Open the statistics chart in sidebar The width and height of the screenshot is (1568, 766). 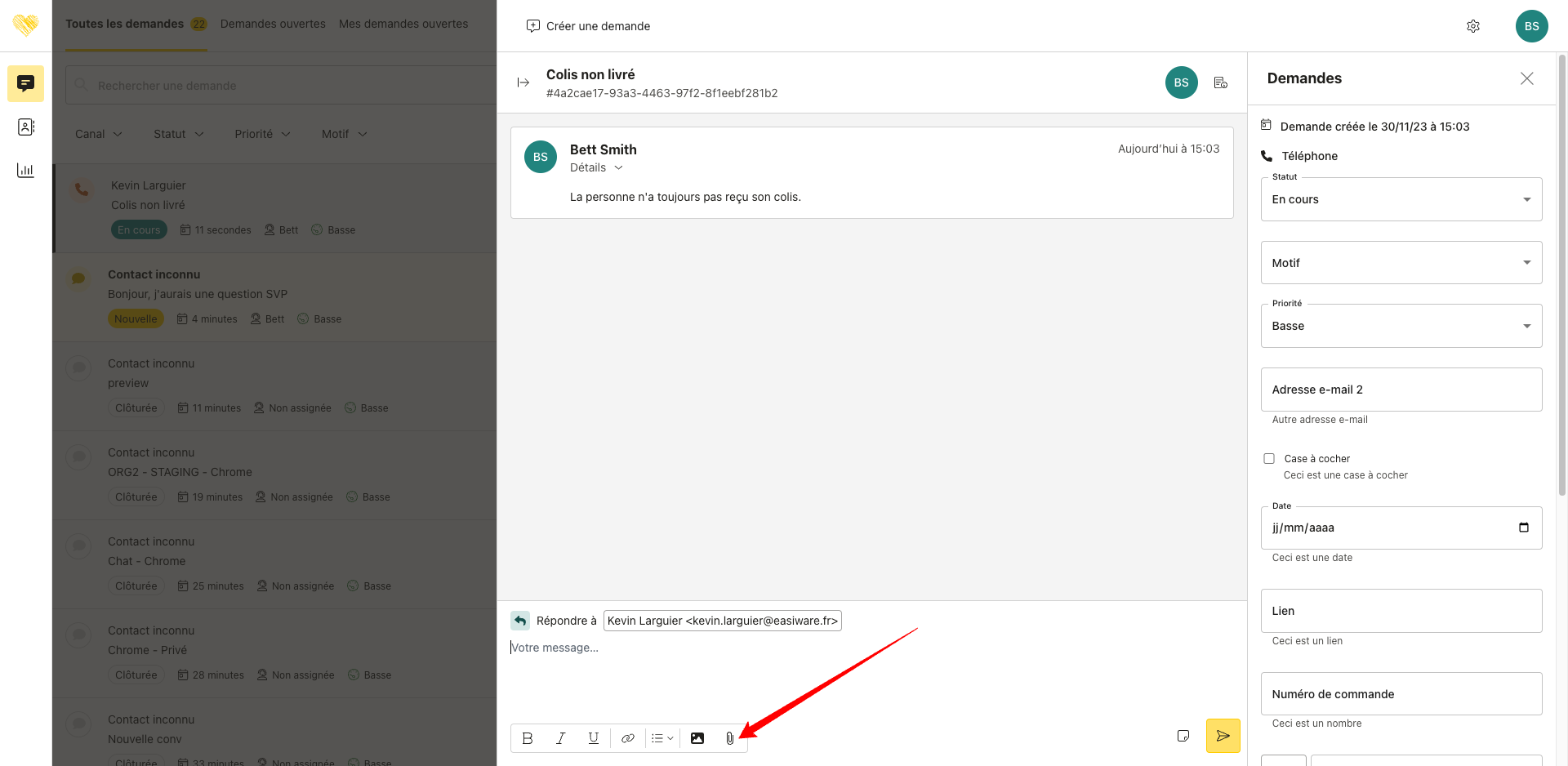pos(25,170)
